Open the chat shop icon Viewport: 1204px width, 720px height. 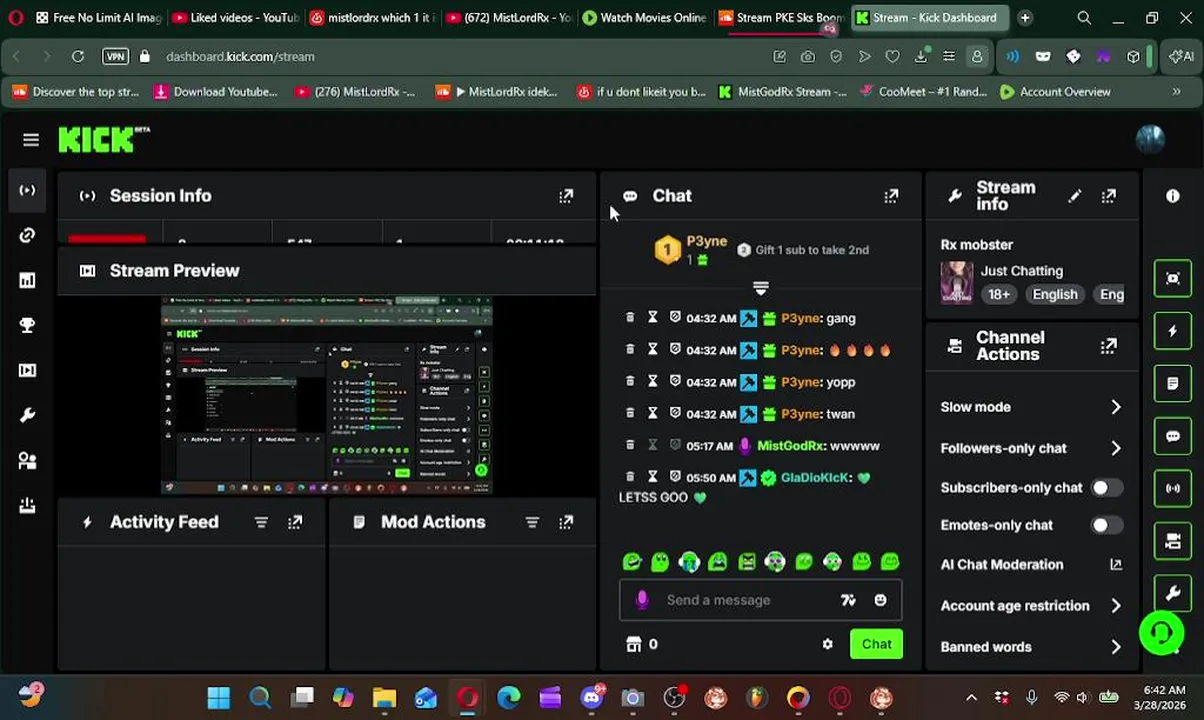[633, 644]
